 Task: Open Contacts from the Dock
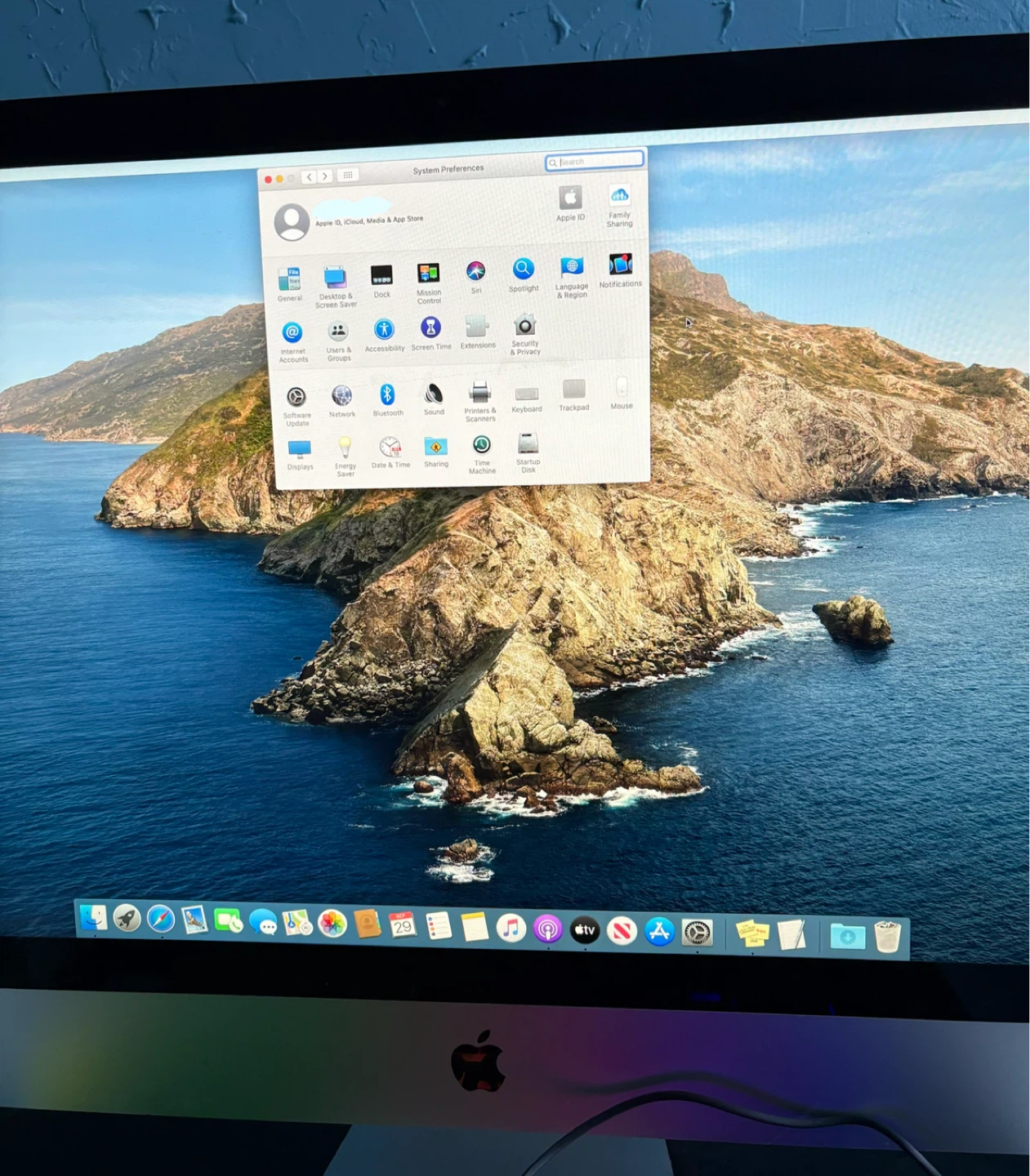click(x=368, y=924)
